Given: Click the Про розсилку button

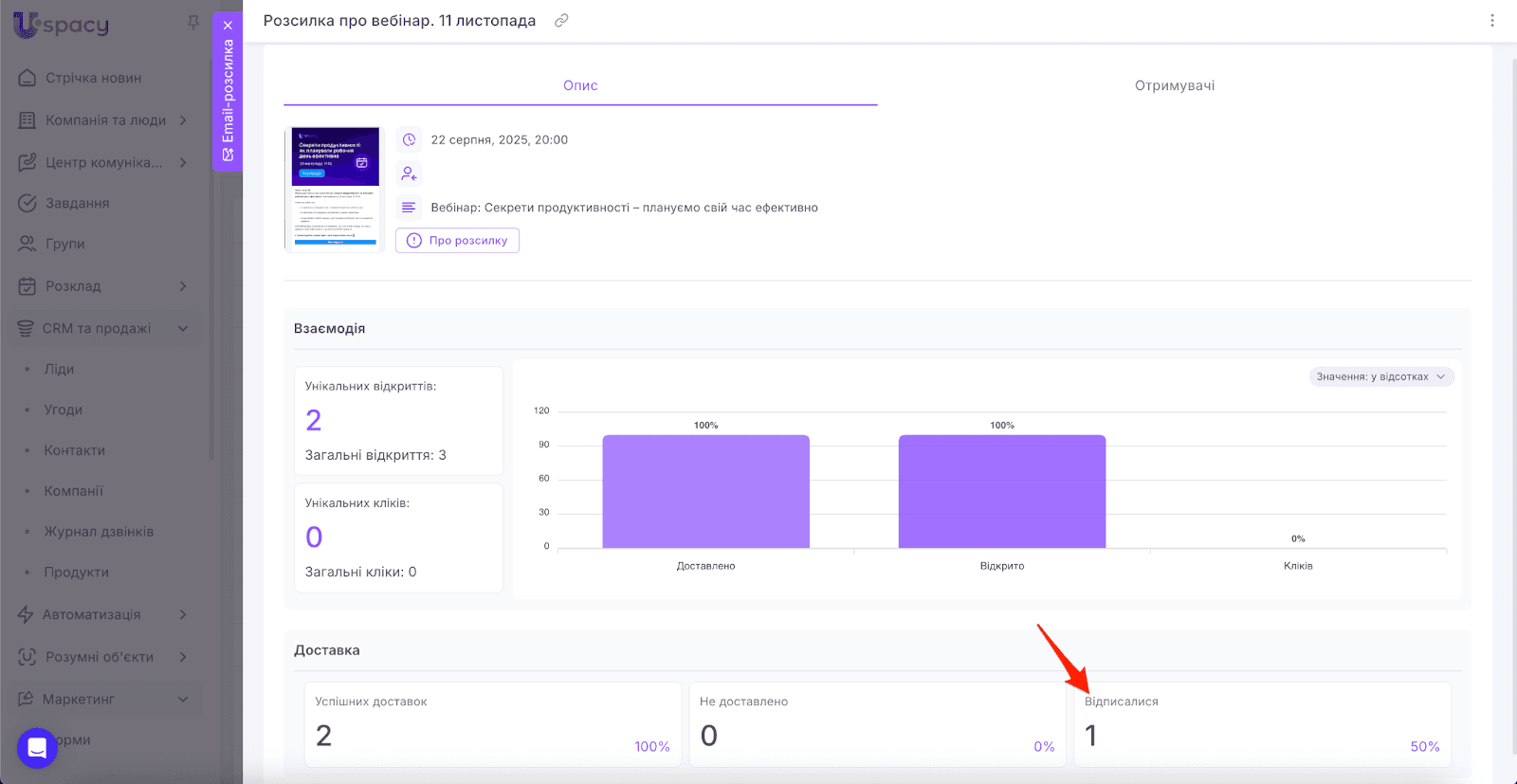Looking at the screenshot, I should coord(457,241).
